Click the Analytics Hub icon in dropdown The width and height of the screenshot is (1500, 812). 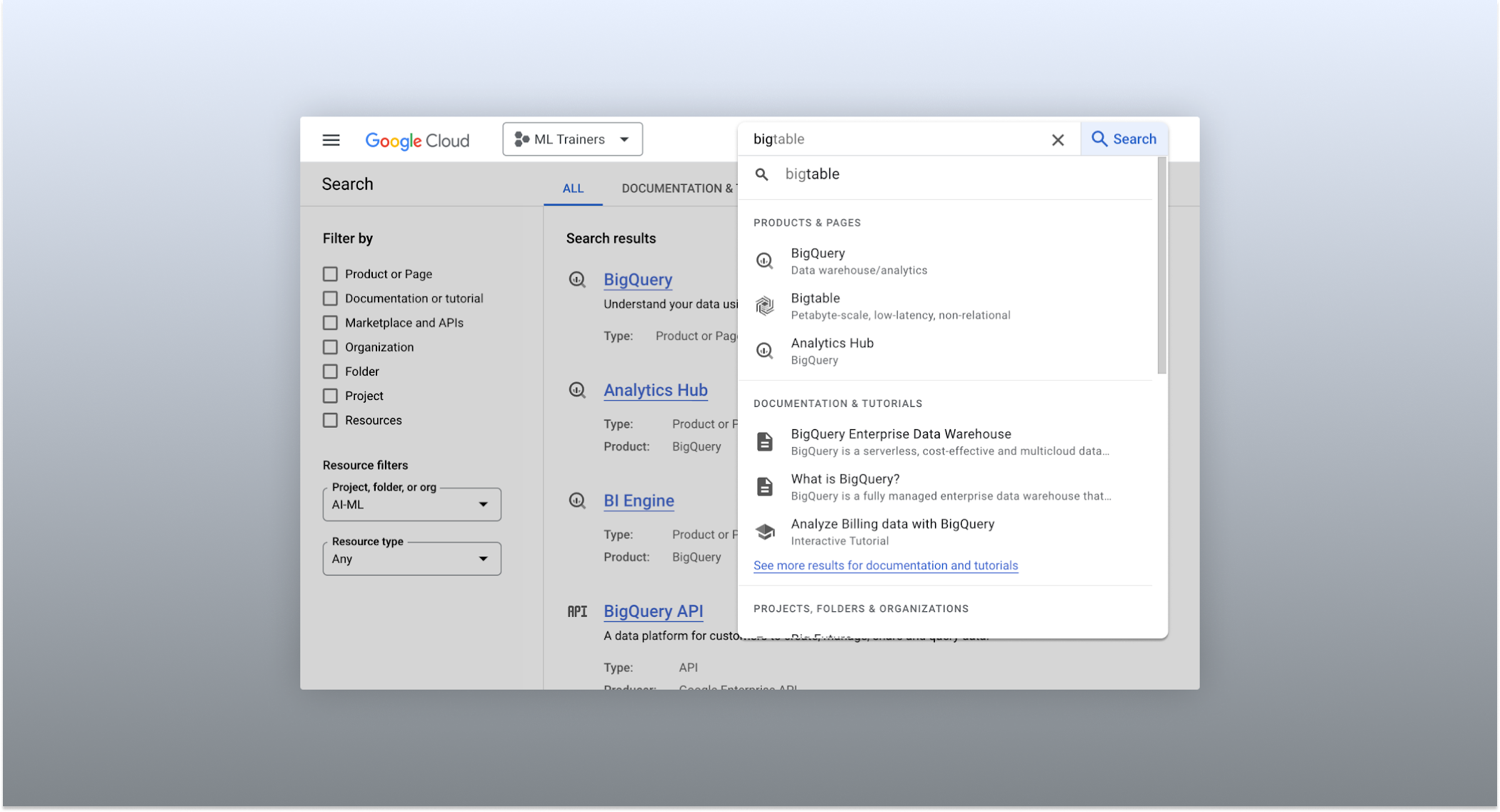[765, 351]
